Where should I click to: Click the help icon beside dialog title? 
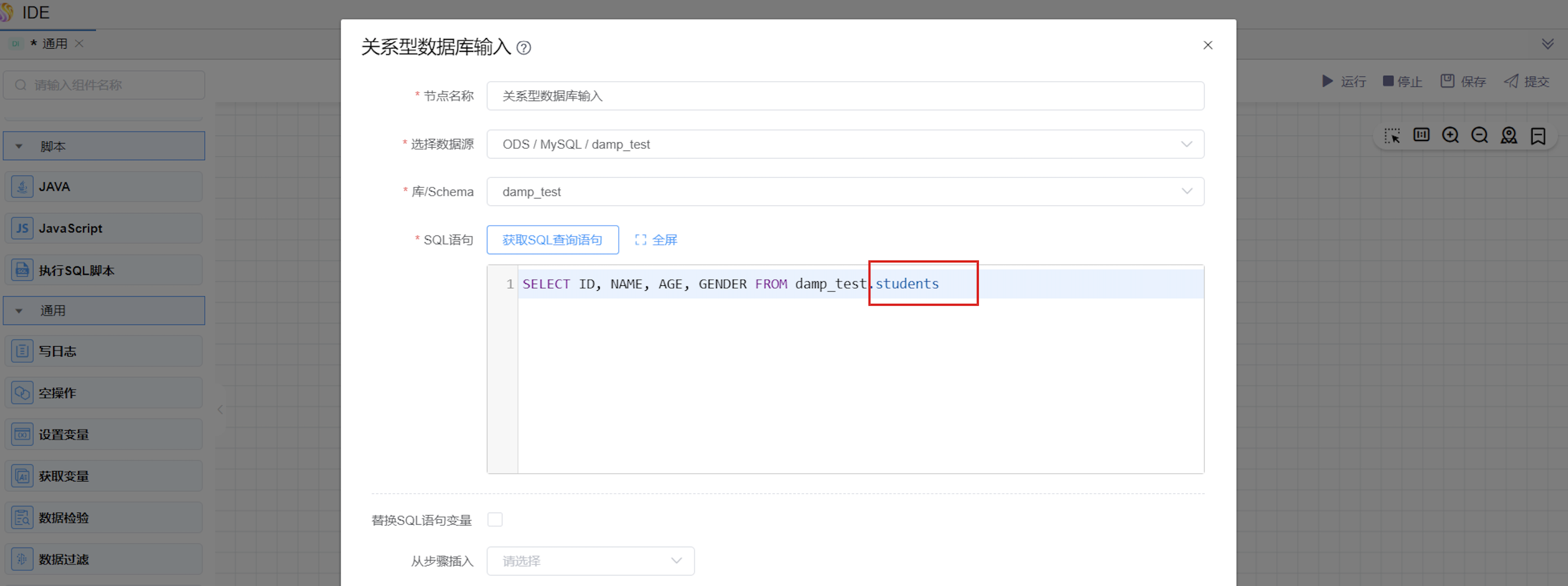coord(523,48)
